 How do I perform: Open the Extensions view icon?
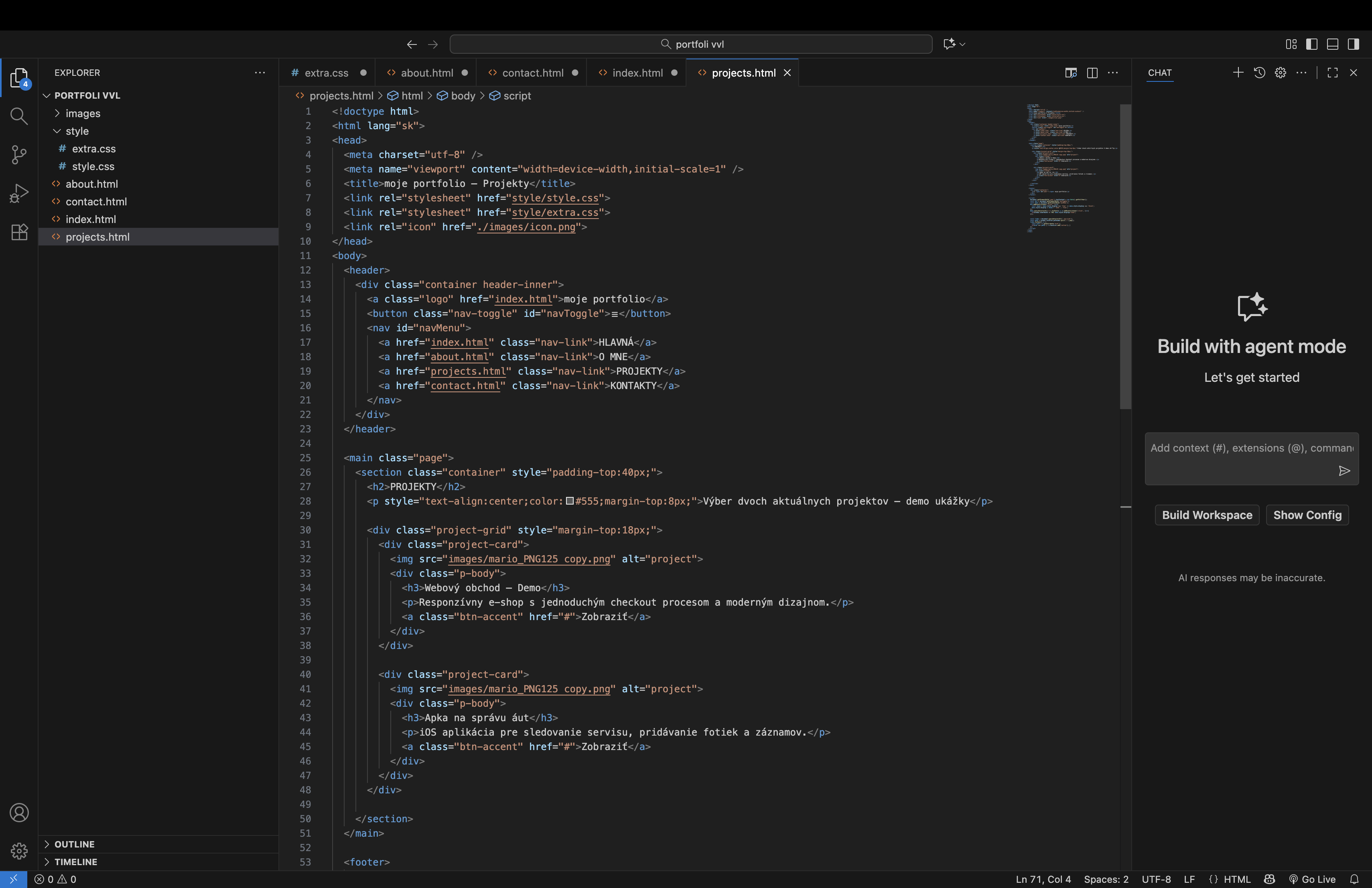[19, 232]
